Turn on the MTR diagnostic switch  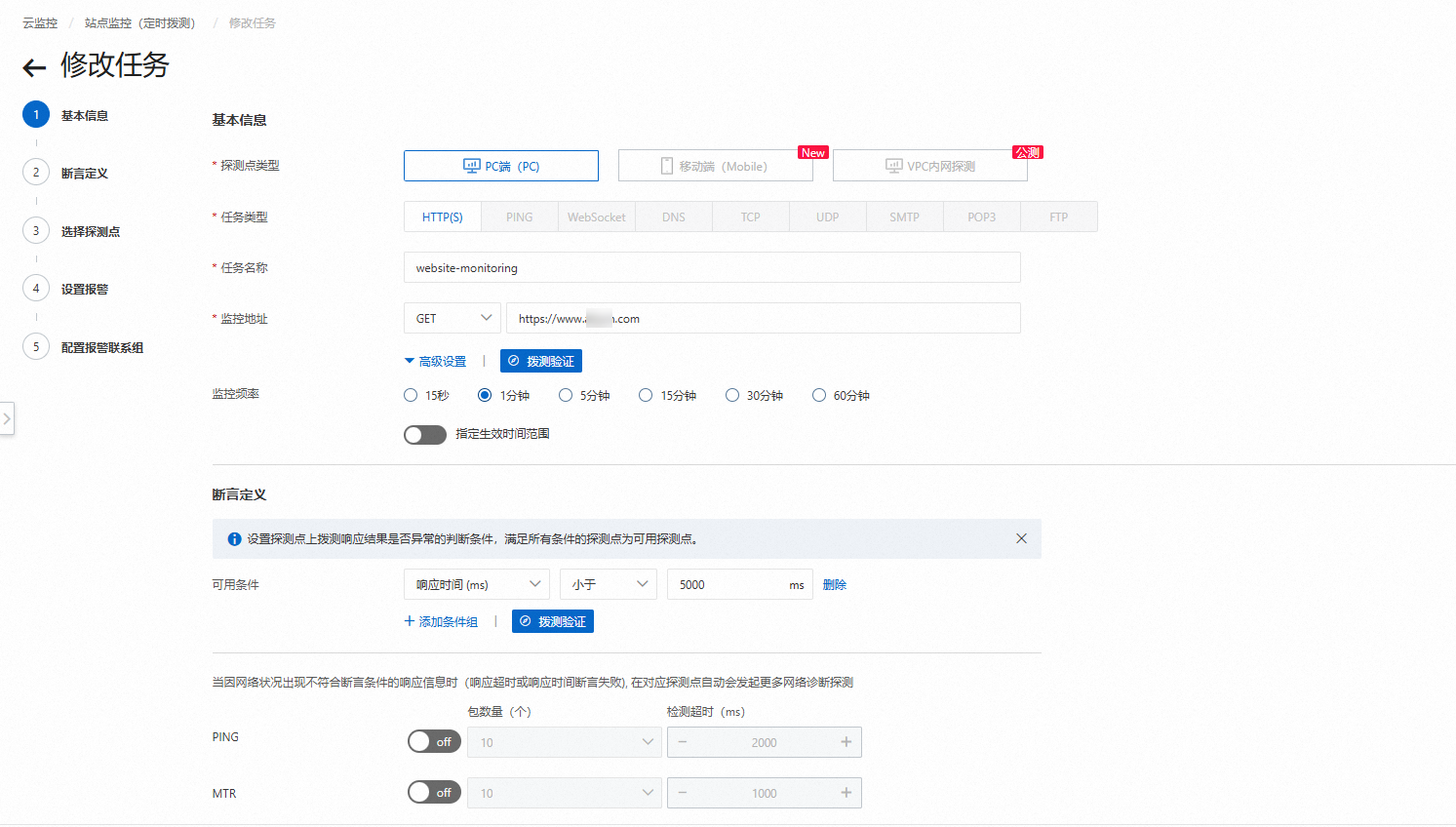coord(434,792)
